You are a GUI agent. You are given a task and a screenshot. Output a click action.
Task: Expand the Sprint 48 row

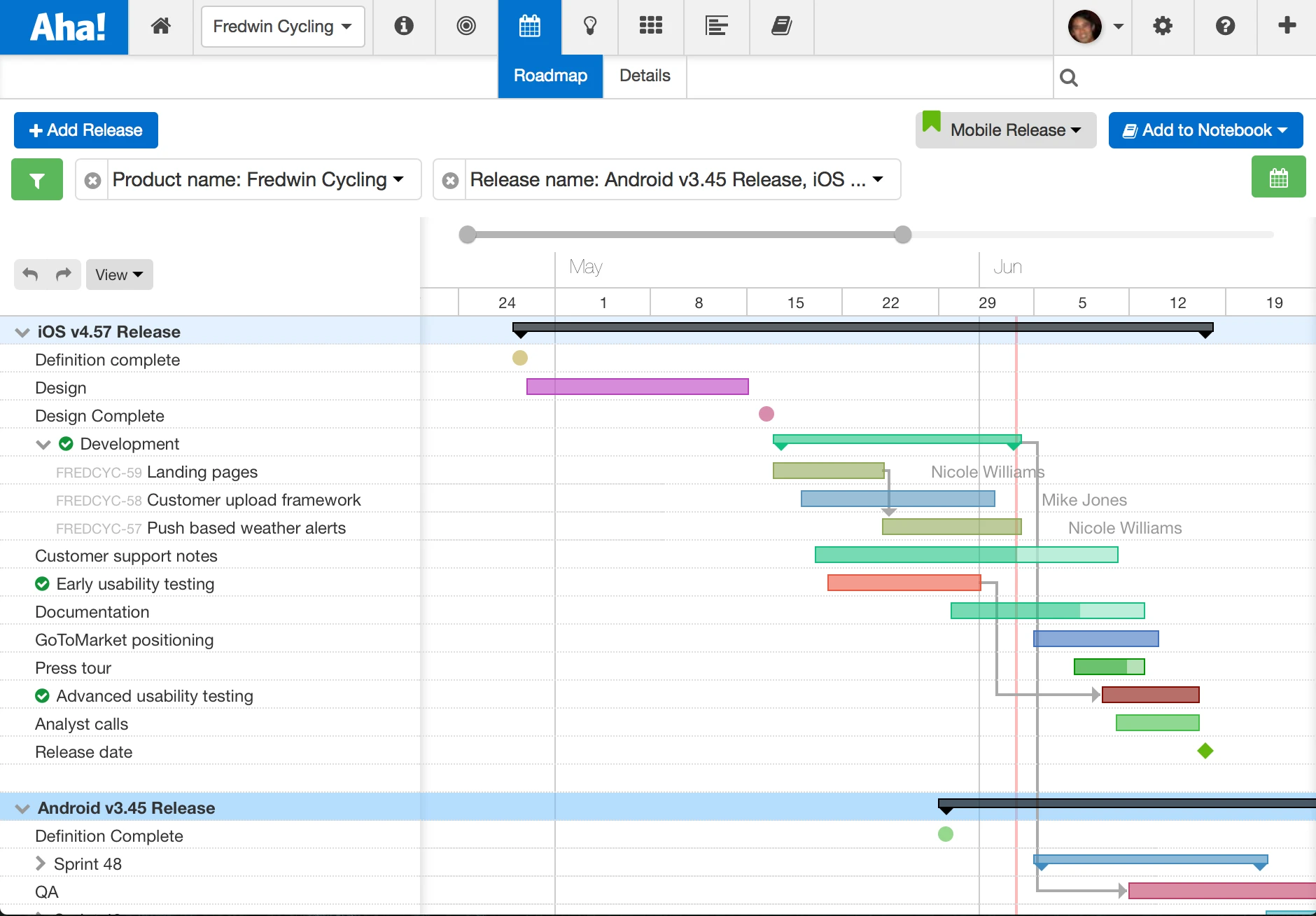pos(40,863)
